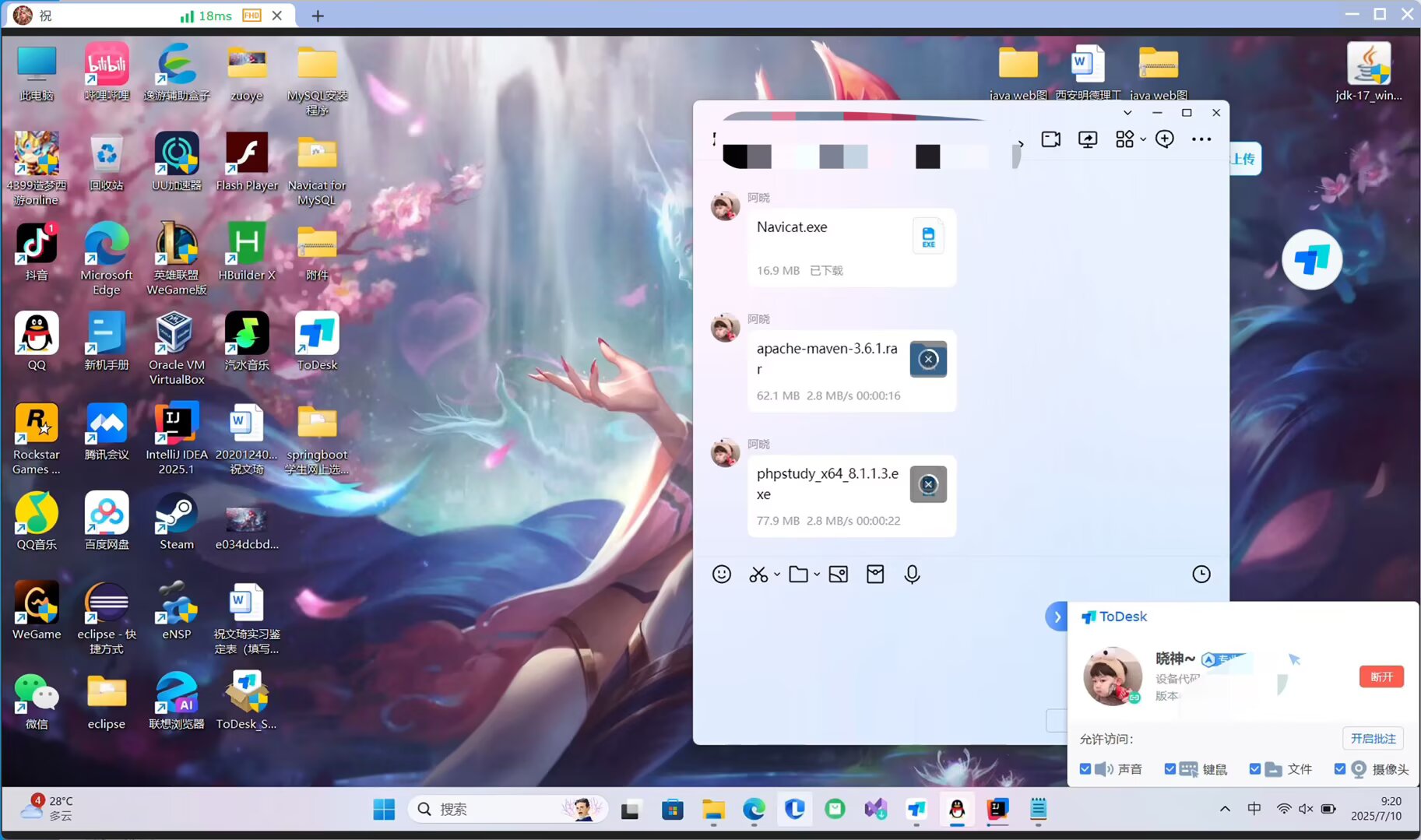This screenshot has width=1421, height=840.
Task: Click the add member plus circle icon
Action: click(x=1165, y=139)
